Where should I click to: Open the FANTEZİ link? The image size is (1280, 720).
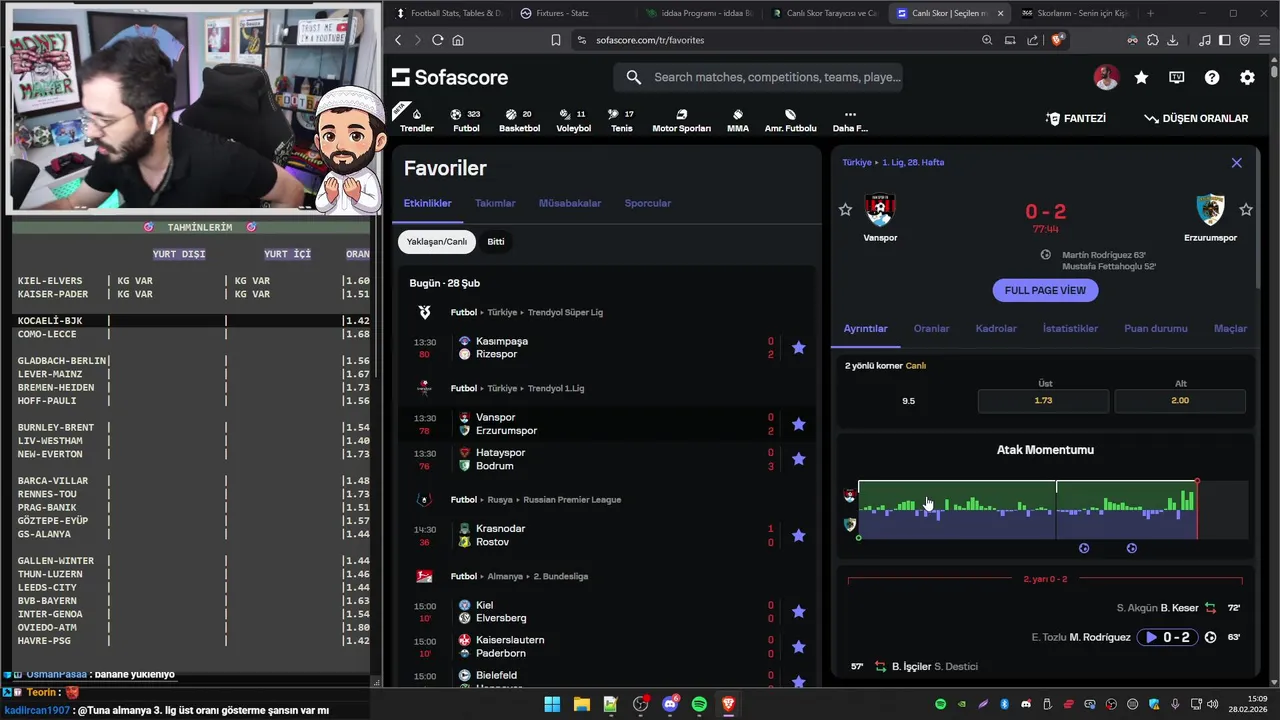tap(1076, 118)
